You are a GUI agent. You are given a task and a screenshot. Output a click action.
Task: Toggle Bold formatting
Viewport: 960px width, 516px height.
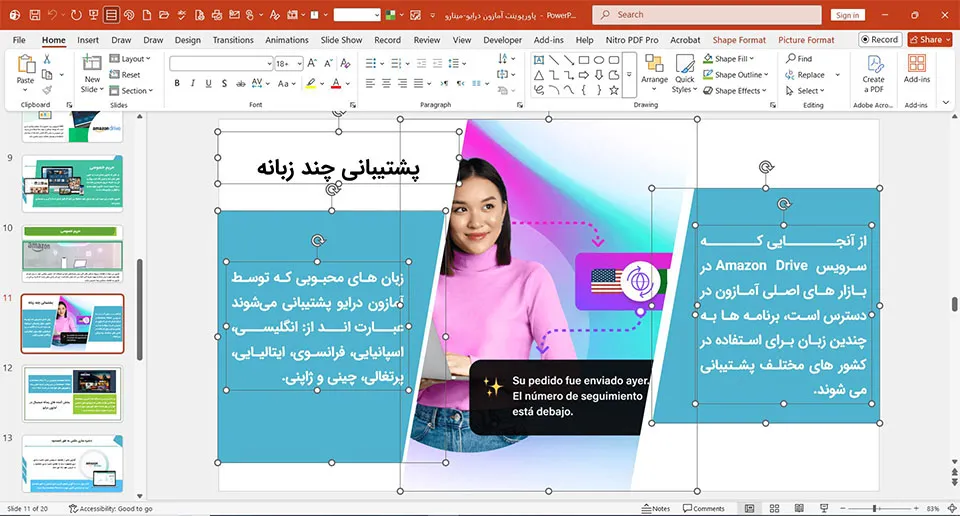177,83
